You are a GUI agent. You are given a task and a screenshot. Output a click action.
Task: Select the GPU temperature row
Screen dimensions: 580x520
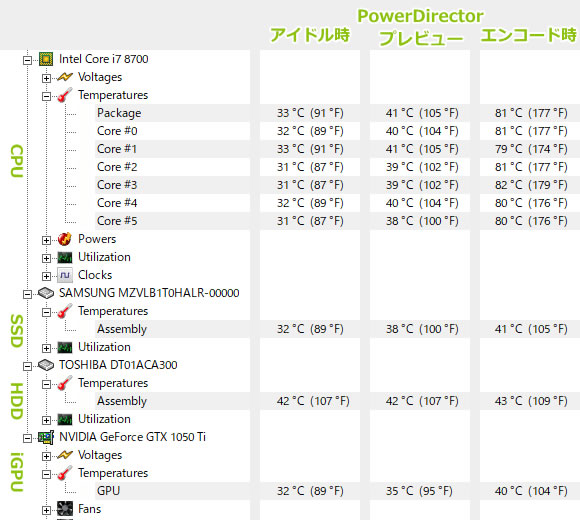337,491
